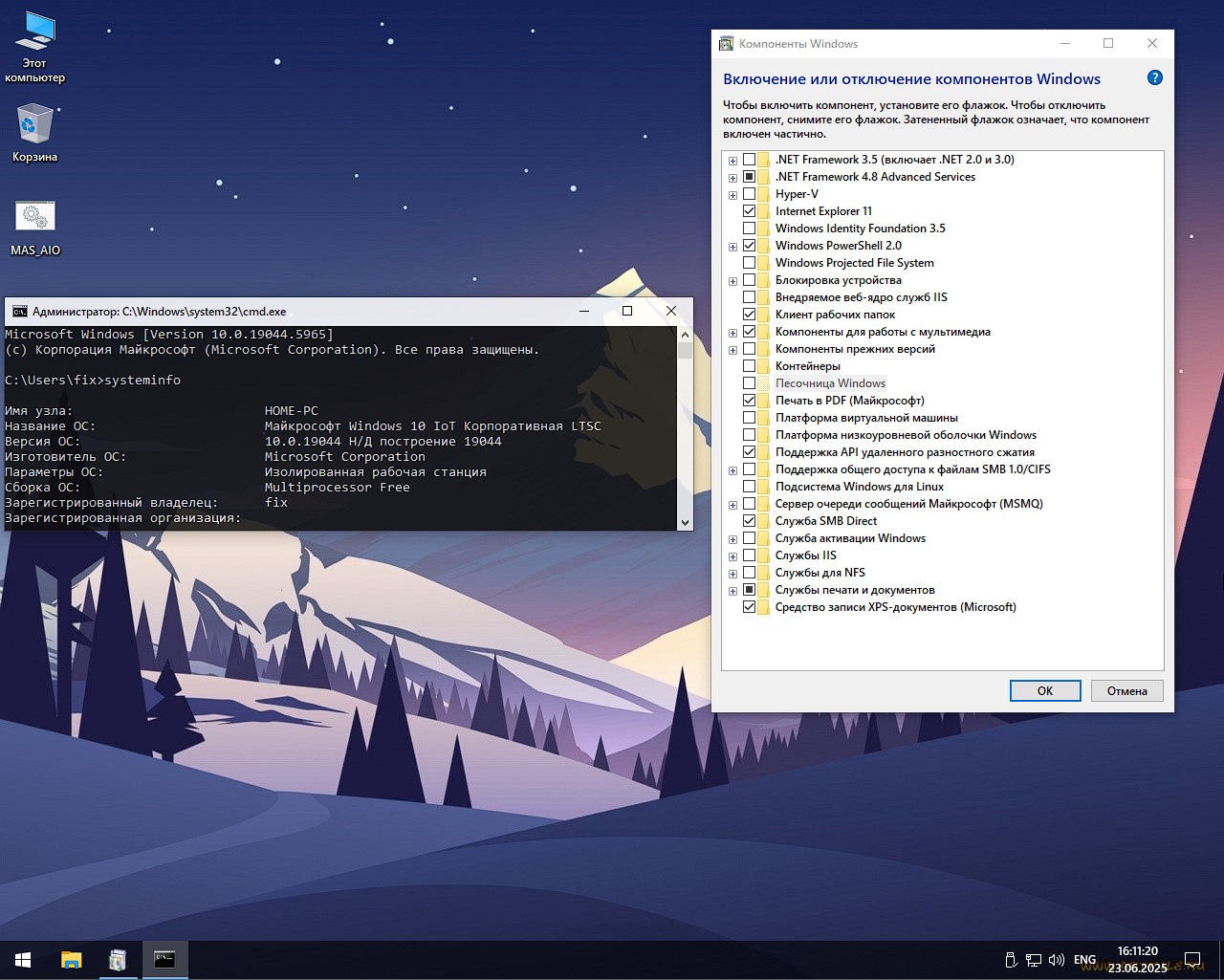Uncheck Internet Explorer 11

click(750, 211)
